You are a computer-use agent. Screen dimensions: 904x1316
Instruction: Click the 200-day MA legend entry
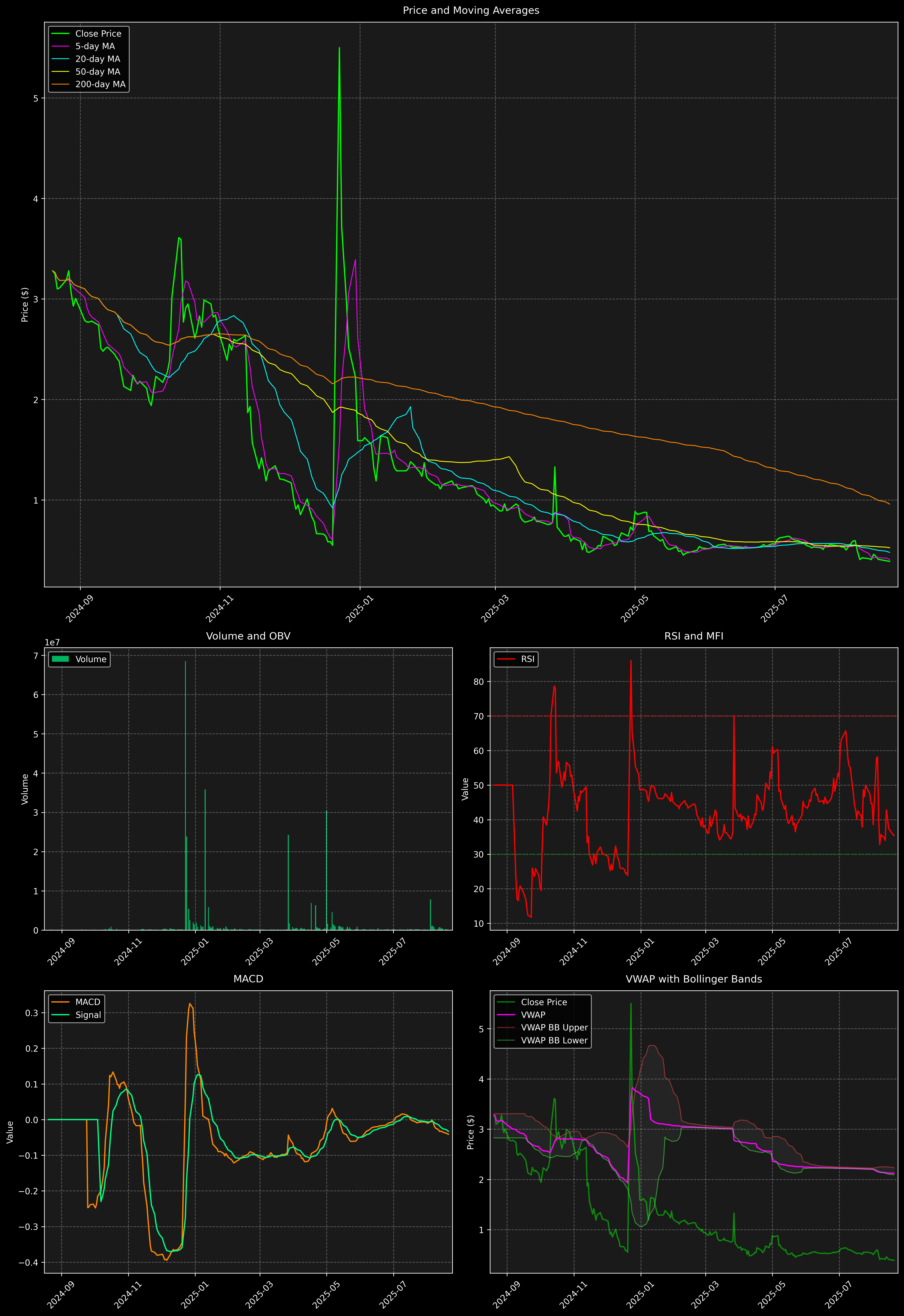[100, 84]
